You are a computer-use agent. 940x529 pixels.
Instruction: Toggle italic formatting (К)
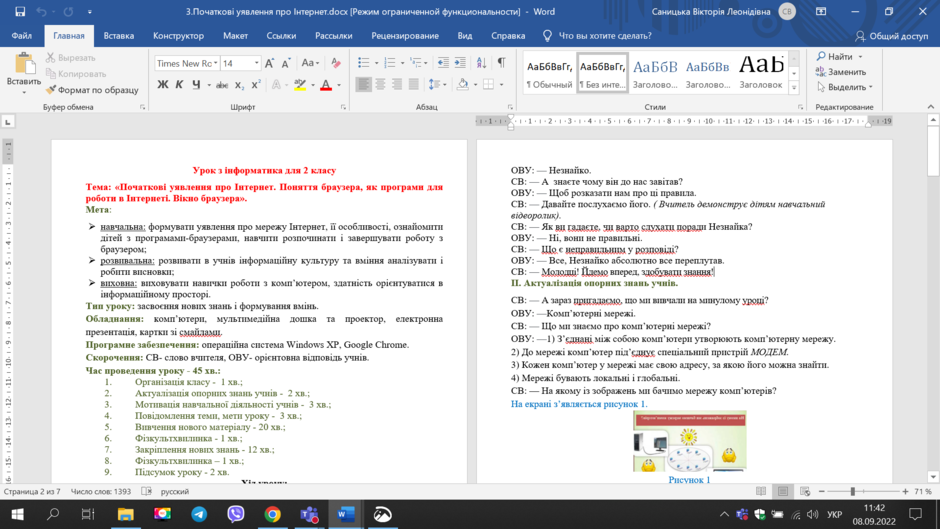(x=179, y=85)
